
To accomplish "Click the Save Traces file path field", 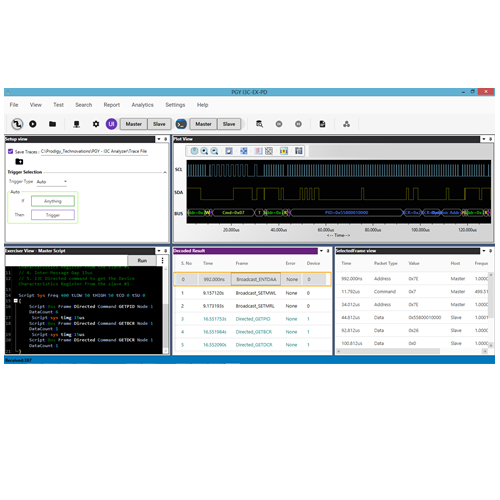I will point(94,151).
